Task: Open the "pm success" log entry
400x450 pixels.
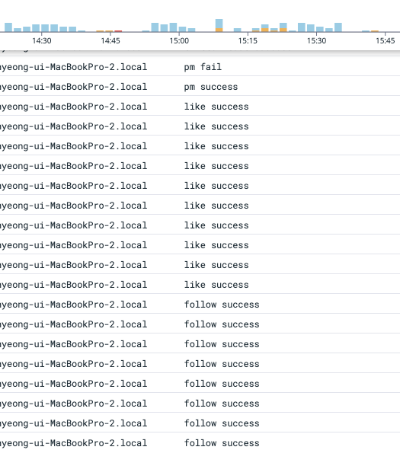Action: (x=200, y=87)
